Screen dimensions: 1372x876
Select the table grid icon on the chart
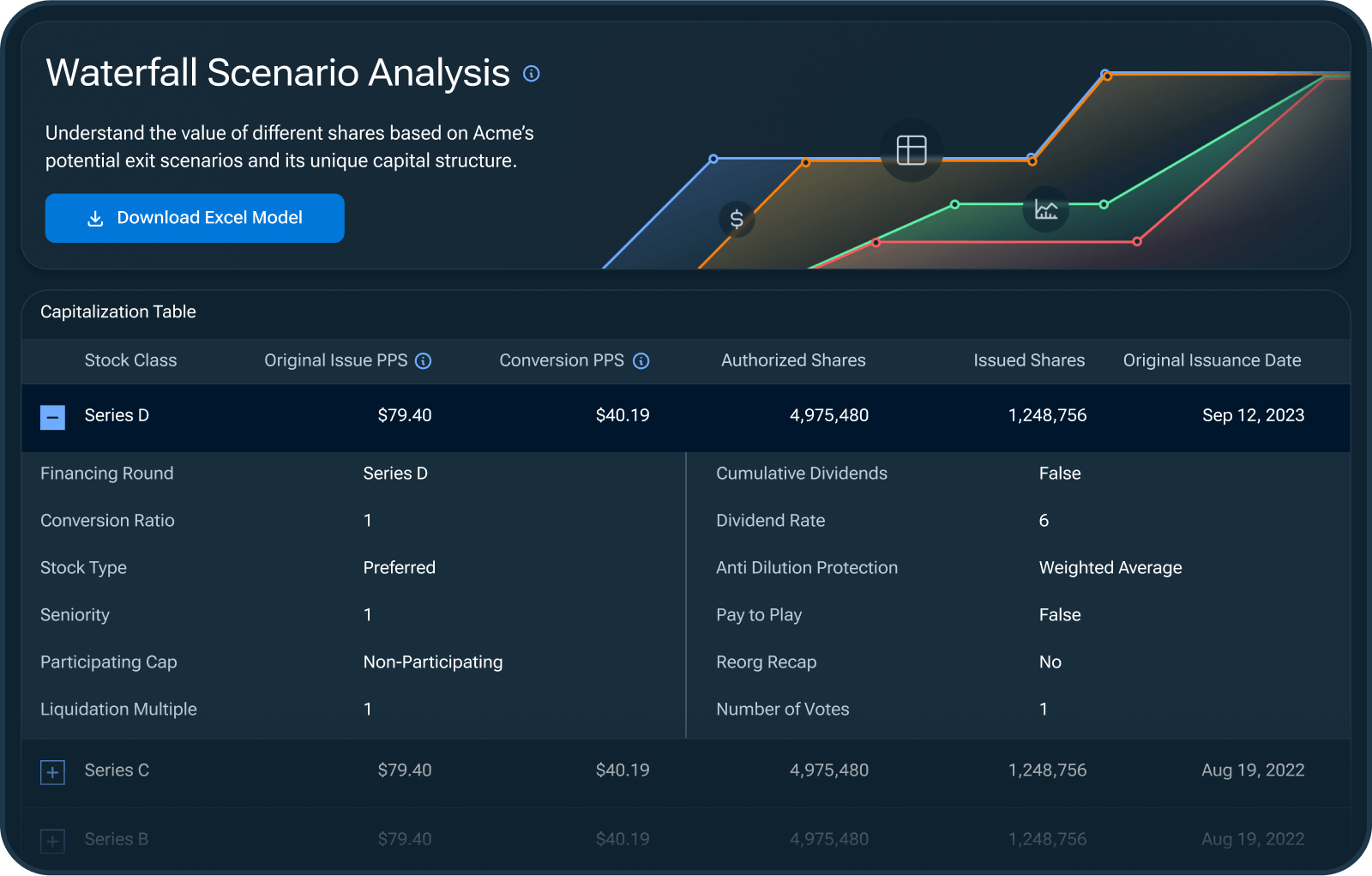click(912, 149)
